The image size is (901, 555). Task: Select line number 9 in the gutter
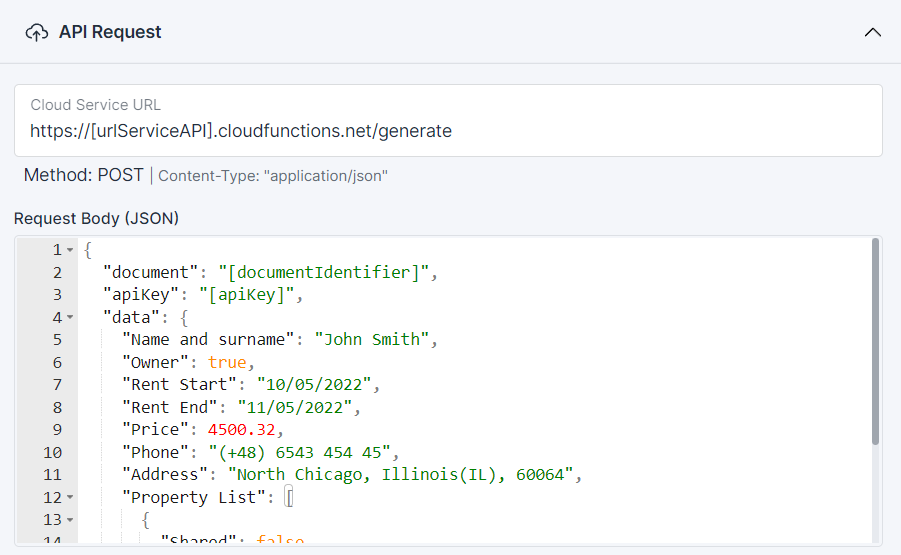coord(57,429)
